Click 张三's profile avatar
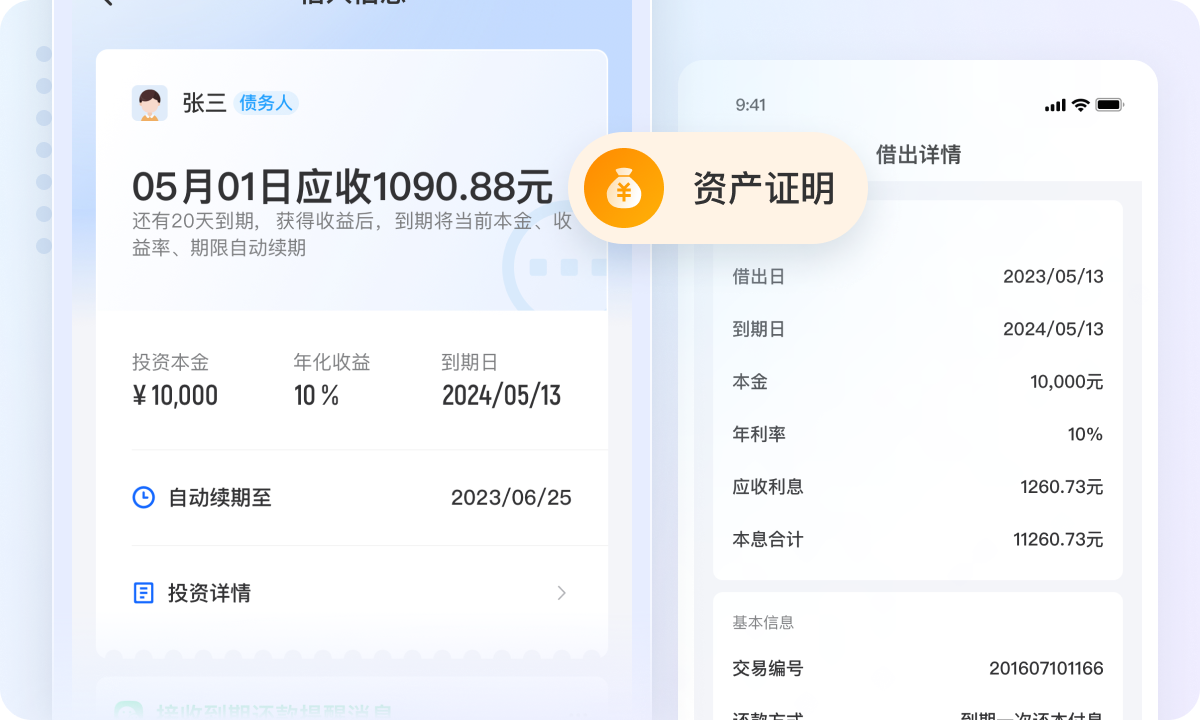 150,103
